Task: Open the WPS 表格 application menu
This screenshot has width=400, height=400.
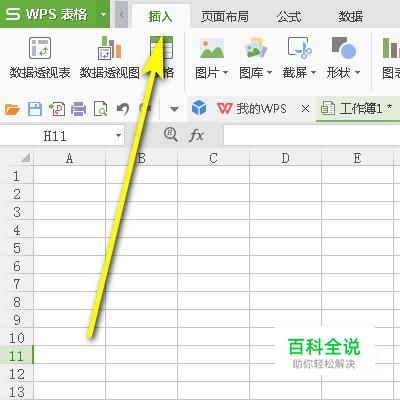Action: pyautogui.click(x=48, y=14)
